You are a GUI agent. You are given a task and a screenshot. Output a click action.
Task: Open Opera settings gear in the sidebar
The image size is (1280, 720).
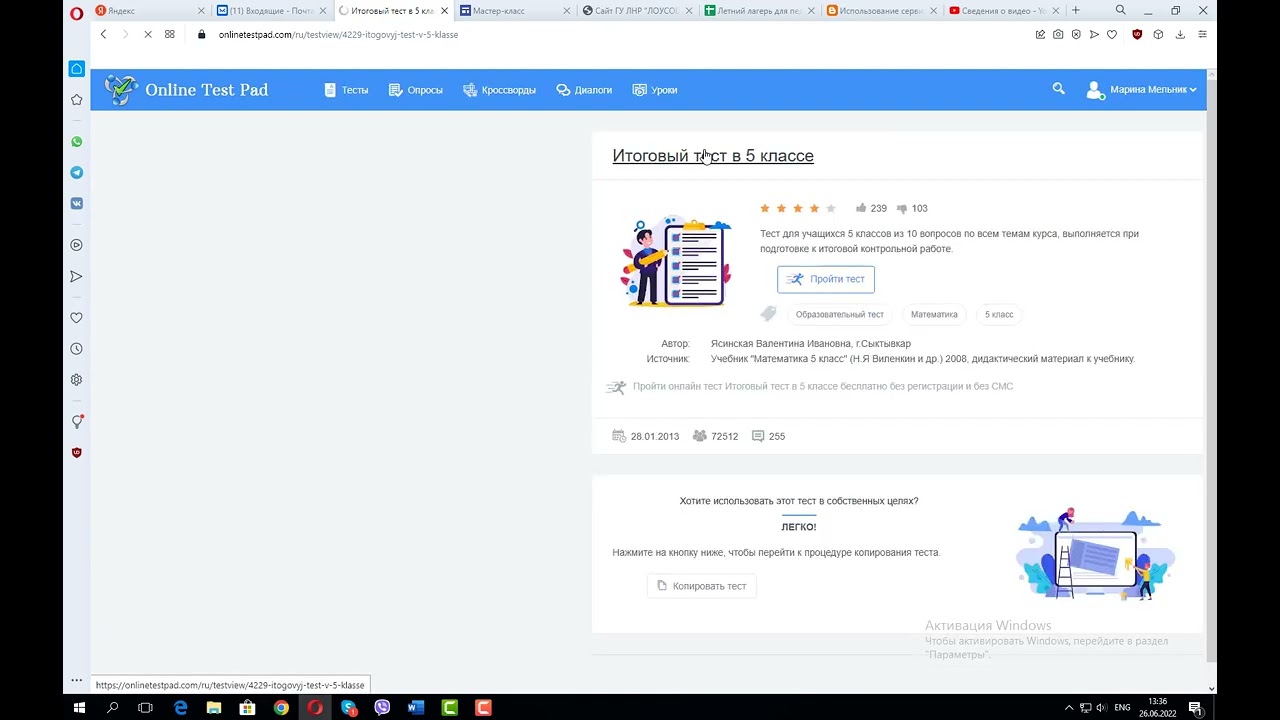(76, 380)
